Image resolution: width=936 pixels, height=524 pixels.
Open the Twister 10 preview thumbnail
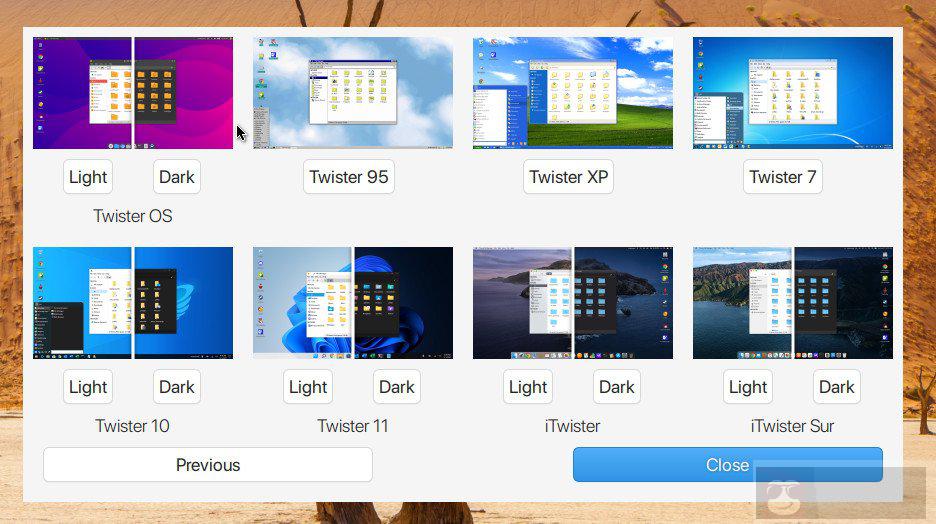pyautogui.click(x=133, y=303)
